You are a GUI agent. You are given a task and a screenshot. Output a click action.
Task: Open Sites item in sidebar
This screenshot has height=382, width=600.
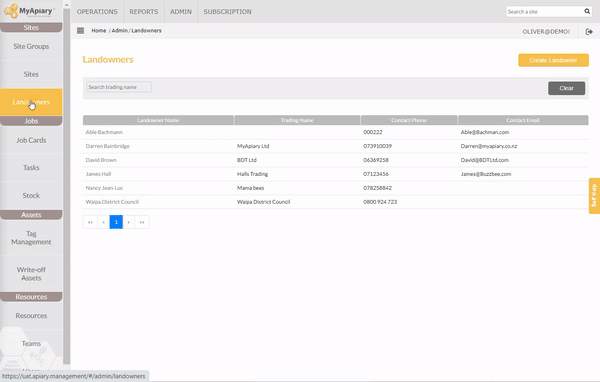click(x=31, y=74)
